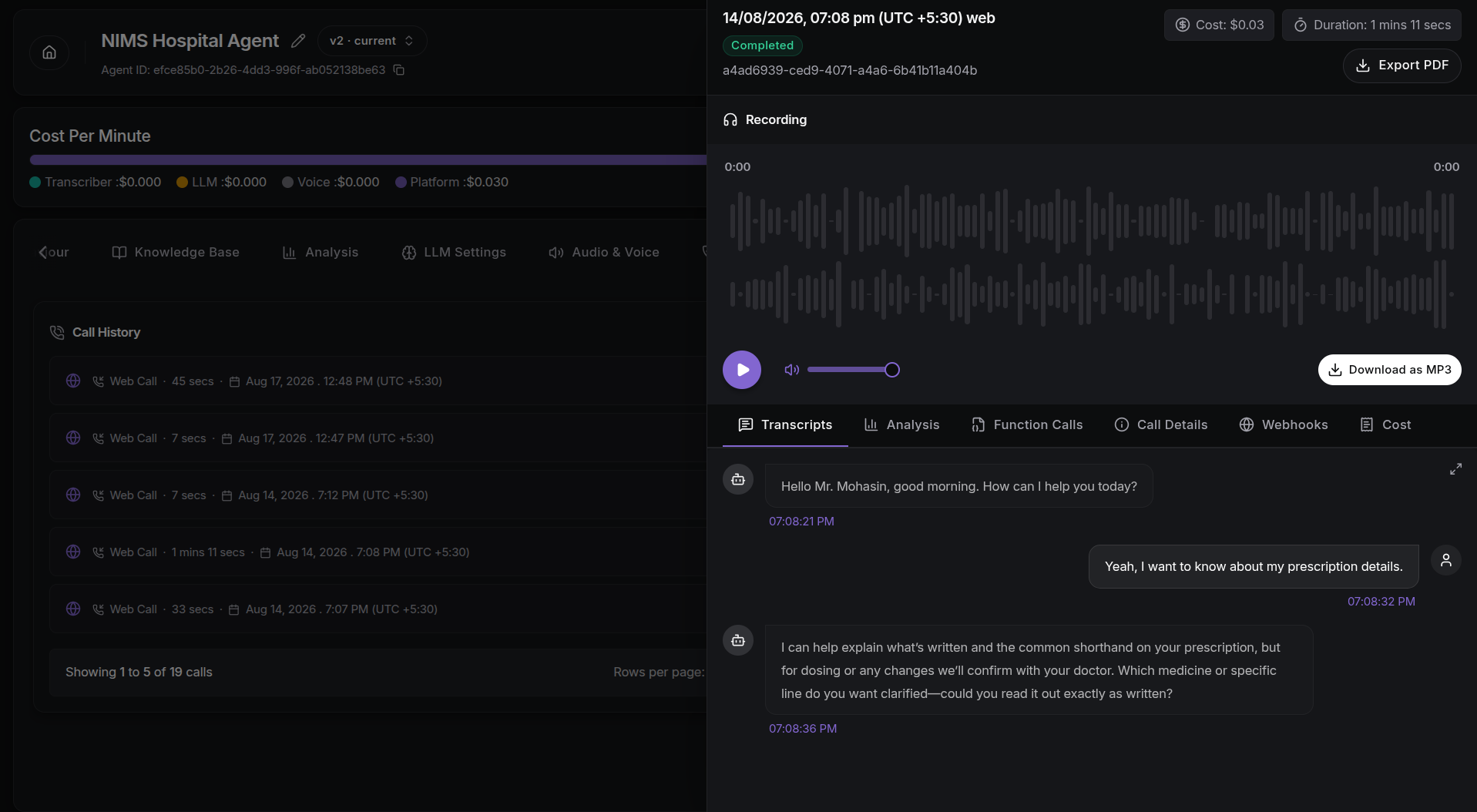The image size is (1477, 812).
Task: Click the LLM $0.000 legend item
Action: 222,183
